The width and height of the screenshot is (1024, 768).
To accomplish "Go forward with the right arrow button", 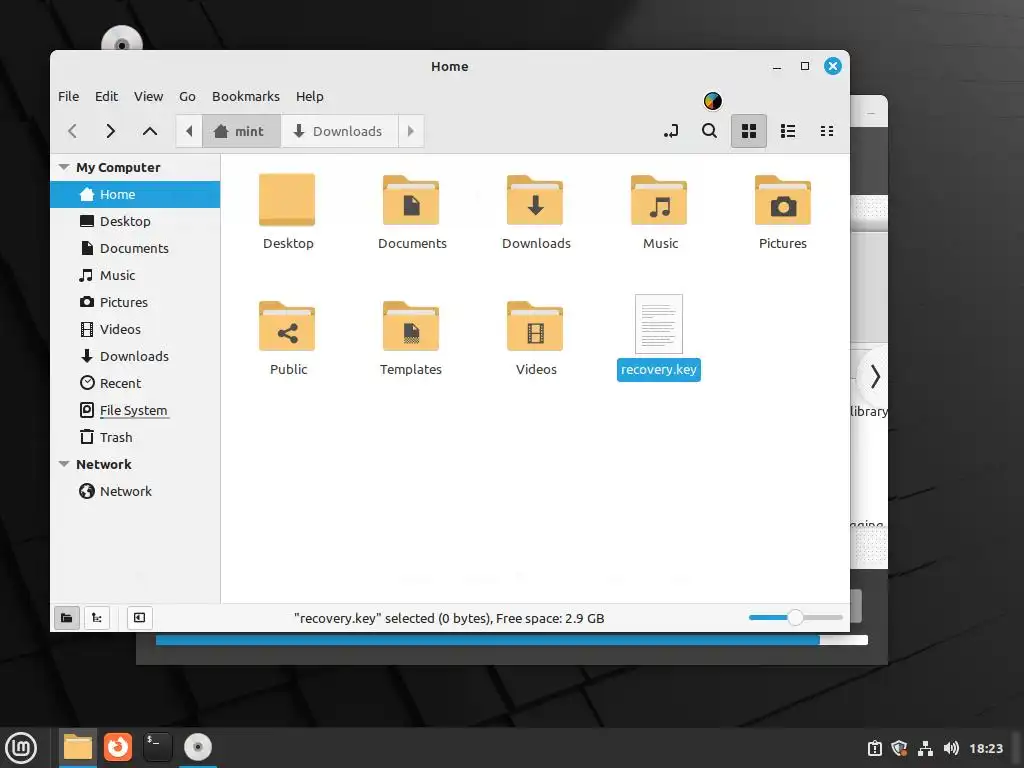I will pos(110,131).
